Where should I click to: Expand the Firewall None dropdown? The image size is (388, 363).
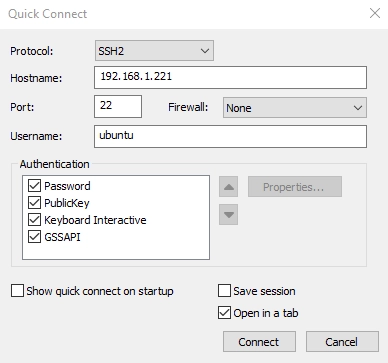pyautogui.click(x=295, y=108)
